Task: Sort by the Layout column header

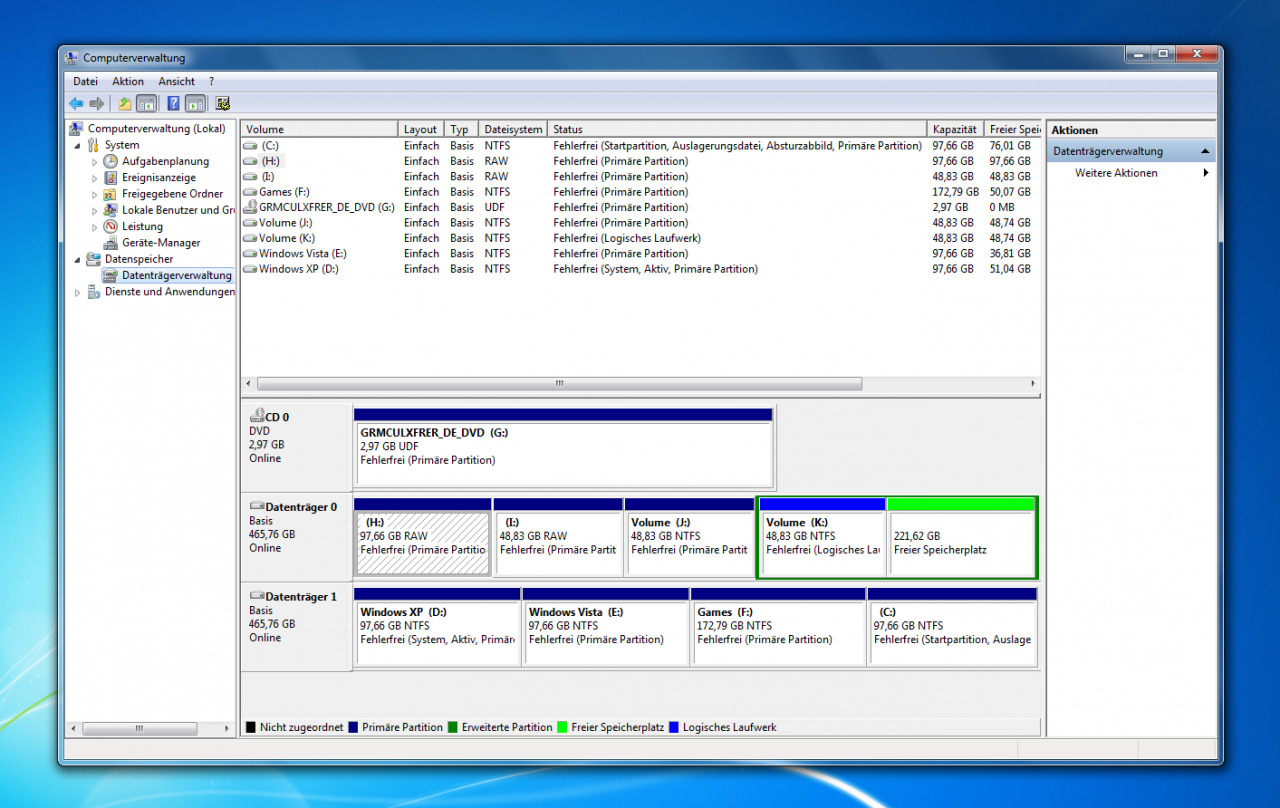Action: [x=421, y=129]
